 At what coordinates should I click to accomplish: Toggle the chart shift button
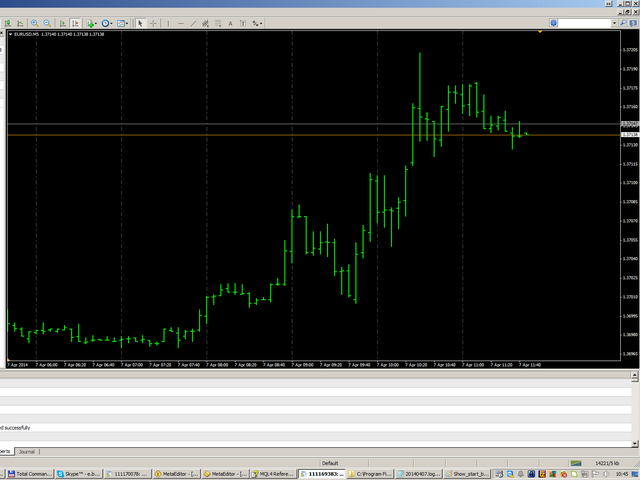coord(75,23)
